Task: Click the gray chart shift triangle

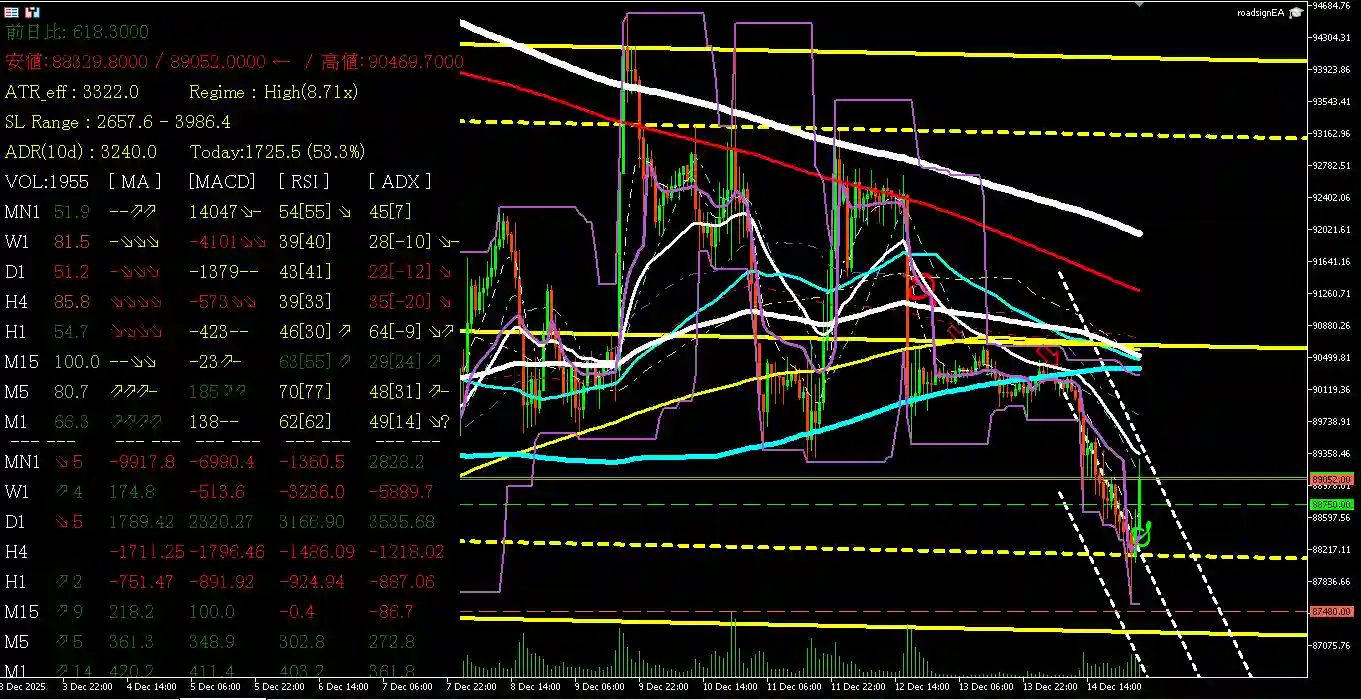Action: (x=1139, y=4)
